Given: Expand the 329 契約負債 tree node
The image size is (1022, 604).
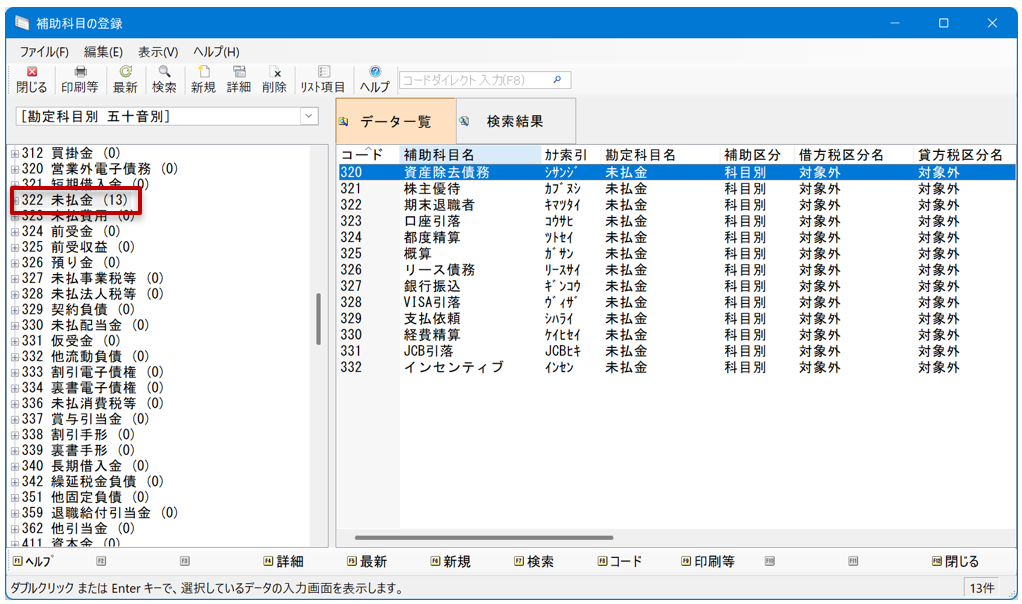Looking at the screenshot, I should click(x=14, y=311).
